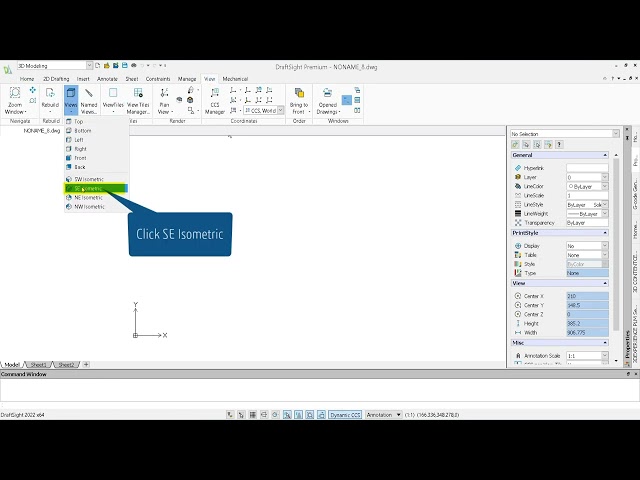Collapse the PrintStyle properties section
This screenshot has height=480, width=640.
coord(605,233)
